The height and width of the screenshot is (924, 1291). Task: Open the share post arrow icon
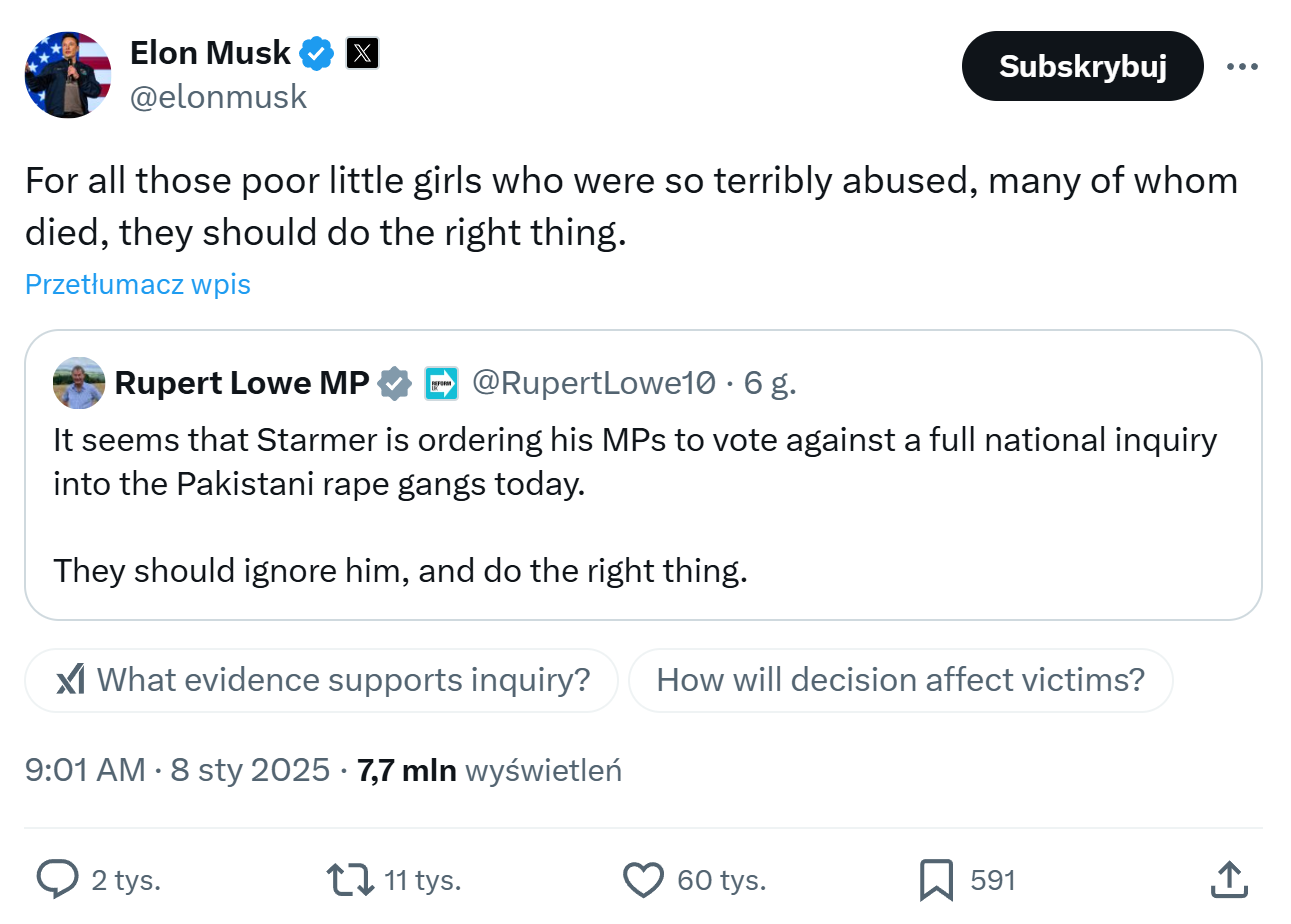point(1228,880)
